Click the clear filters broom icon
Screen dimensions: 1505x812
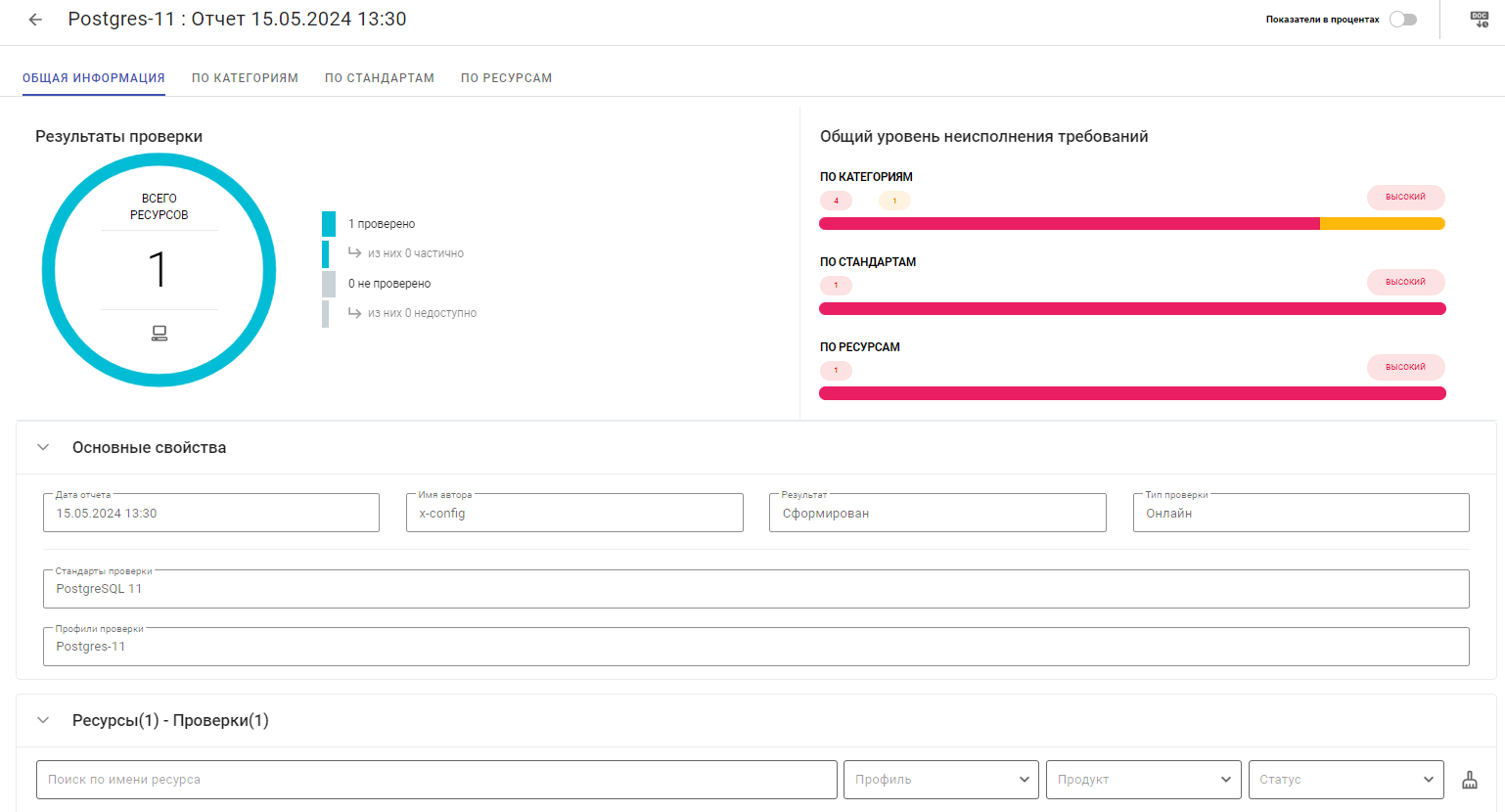1470,780
